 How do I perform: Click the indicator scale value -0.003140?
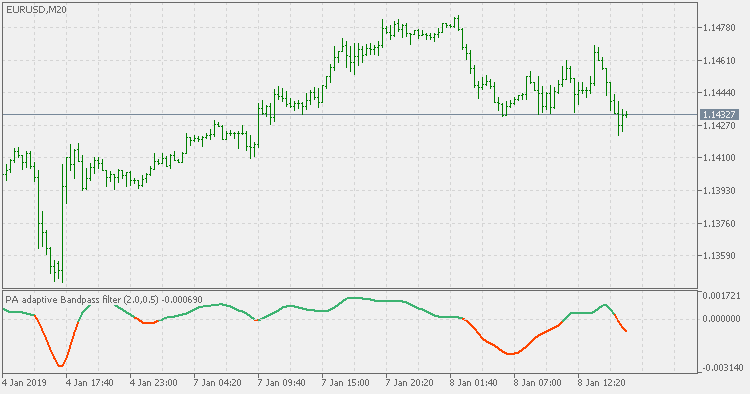tap(722, 368)
